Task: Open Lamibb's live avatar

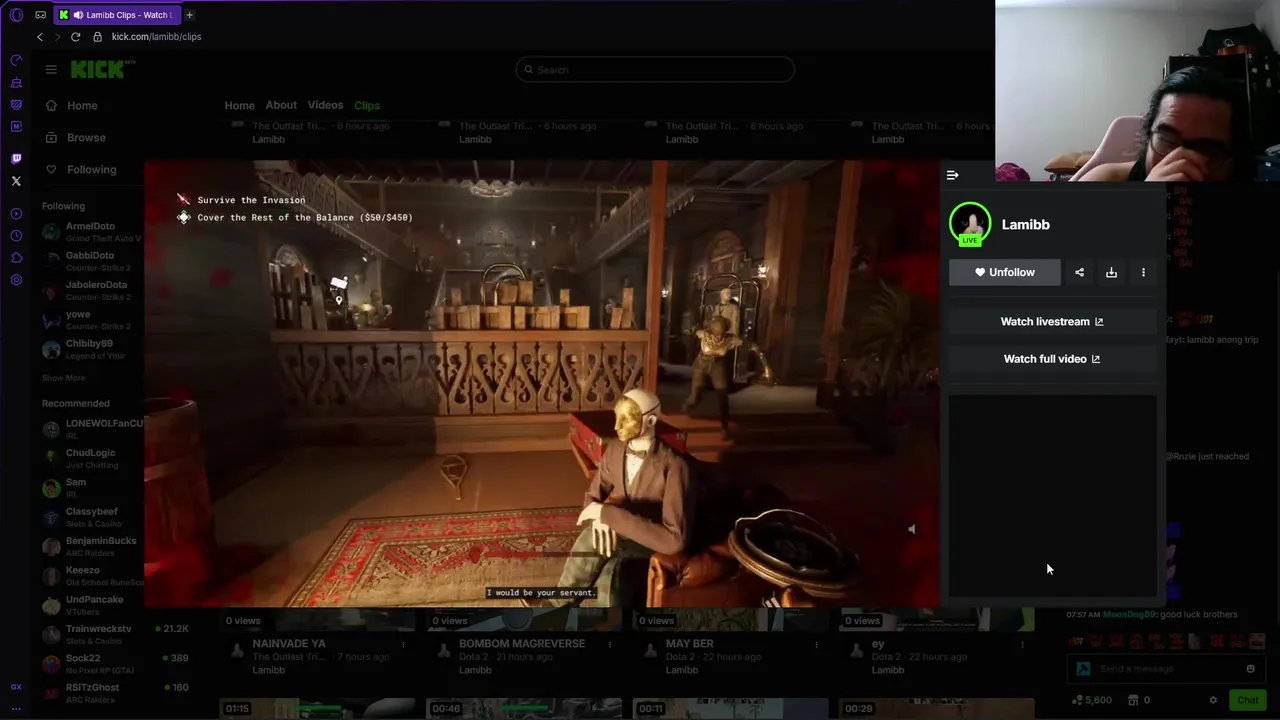Action: pyautogui.click(x=970, y=224)
